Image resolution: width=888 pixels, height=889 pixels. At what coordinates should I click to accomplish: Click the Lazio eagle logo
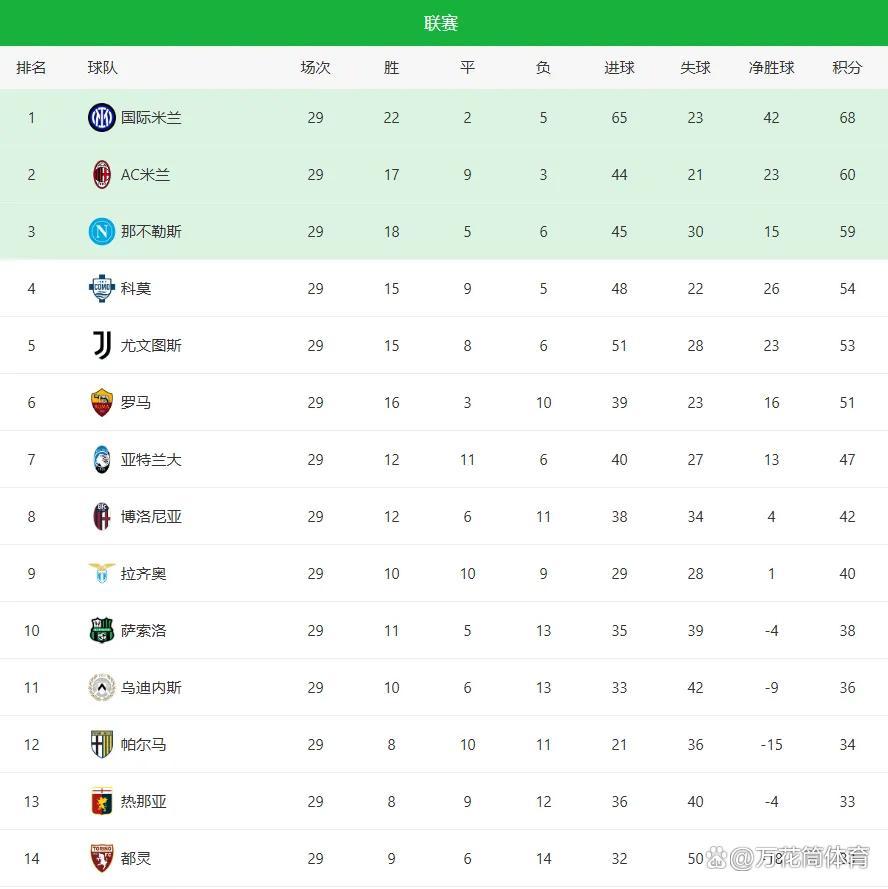click(x=102, y=574)
